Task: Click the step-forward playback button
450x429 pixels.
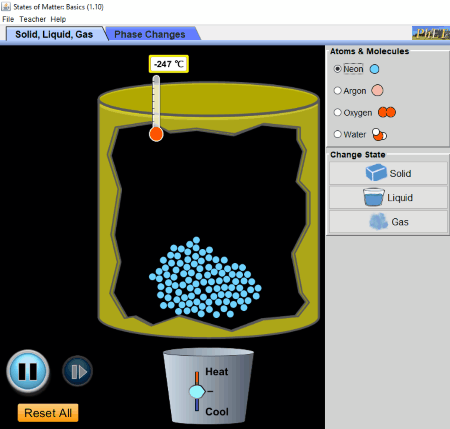Action: tap(77, 371)
